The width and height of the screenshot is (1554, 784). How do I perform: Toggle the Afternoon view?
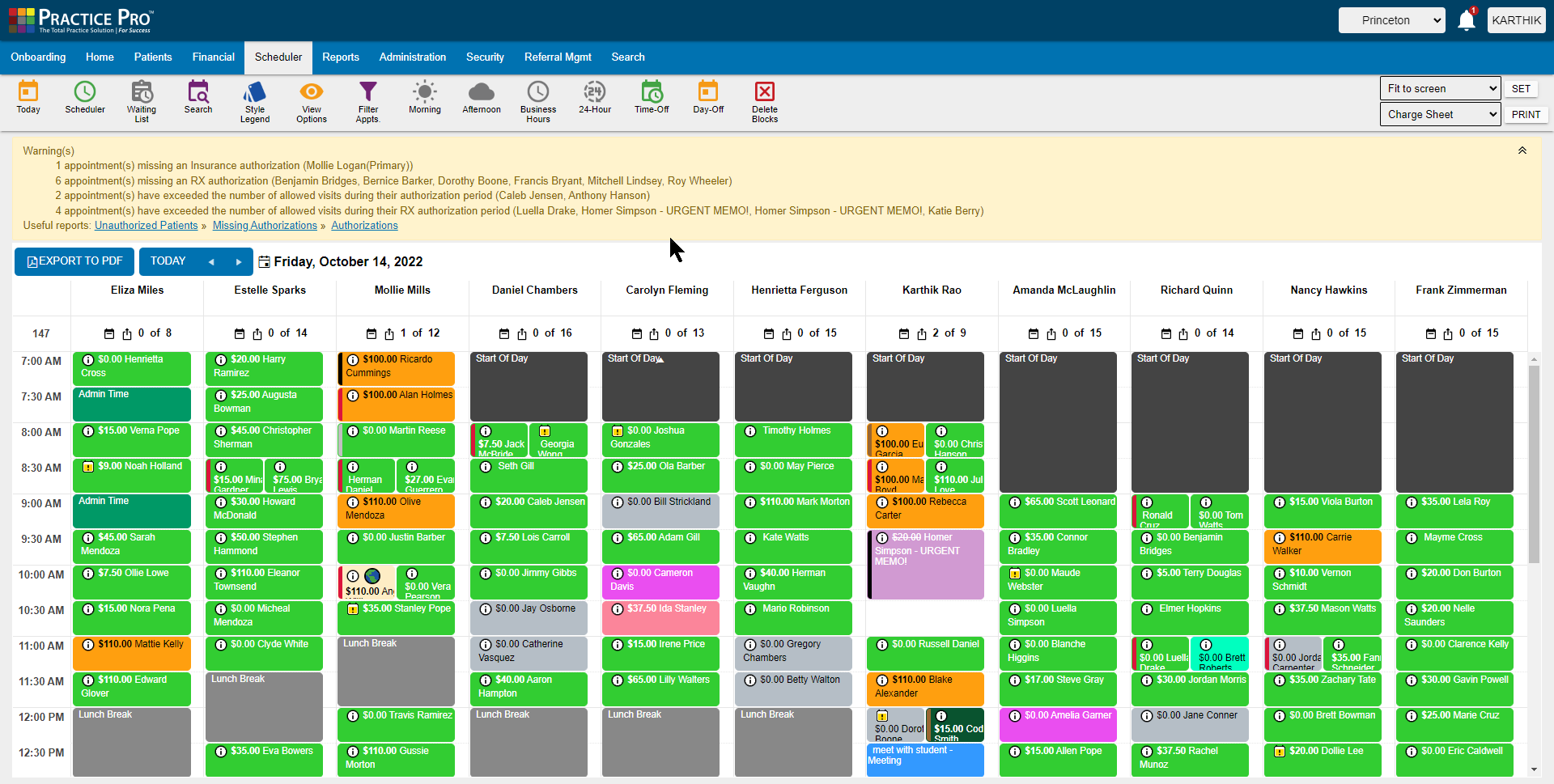pos(481,99)
